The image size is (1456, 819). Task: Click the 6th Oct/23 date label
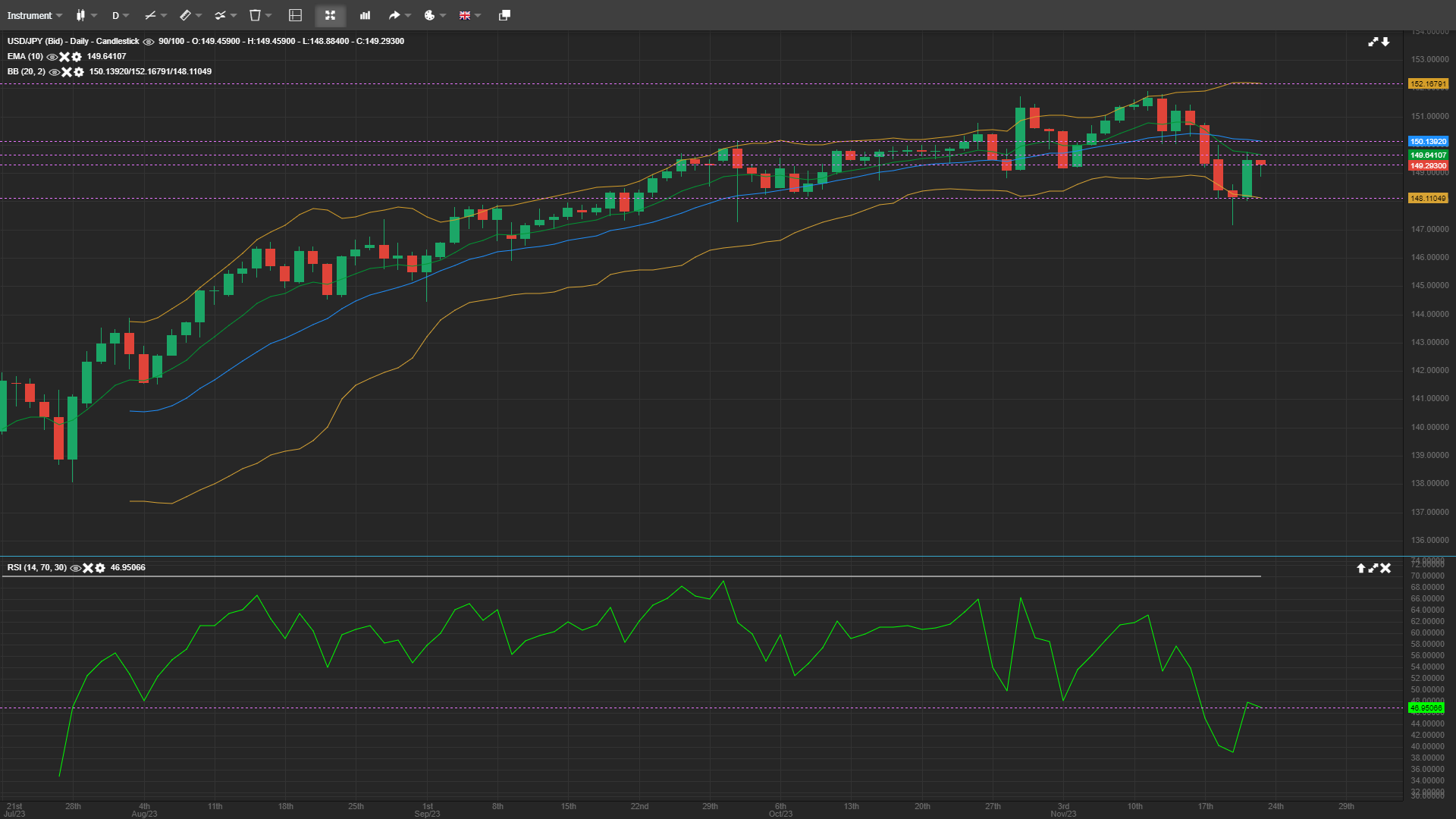(780, 810)
